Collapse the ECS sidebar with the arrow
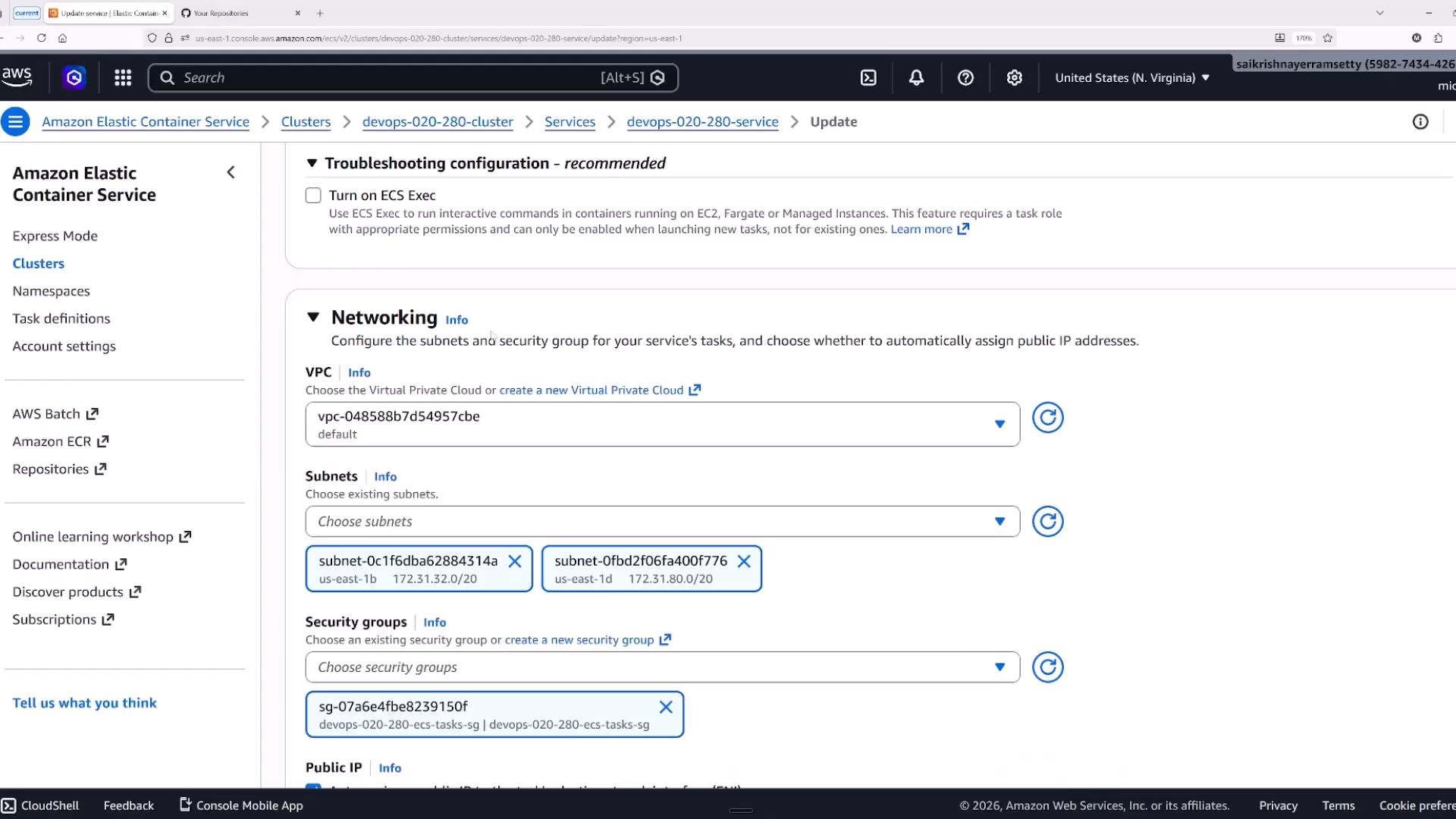 231,173
